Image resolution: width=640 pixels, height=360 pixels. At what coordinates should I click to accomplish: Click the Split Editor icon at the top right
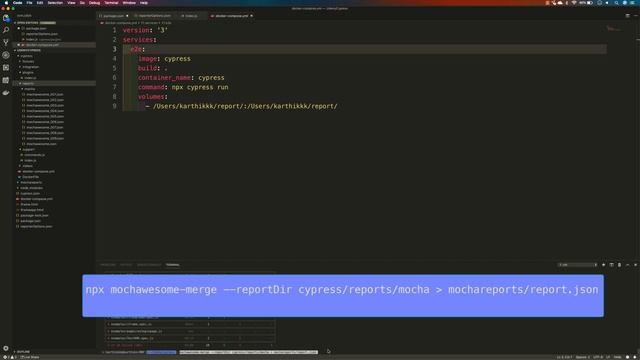(x=627, y=16)
